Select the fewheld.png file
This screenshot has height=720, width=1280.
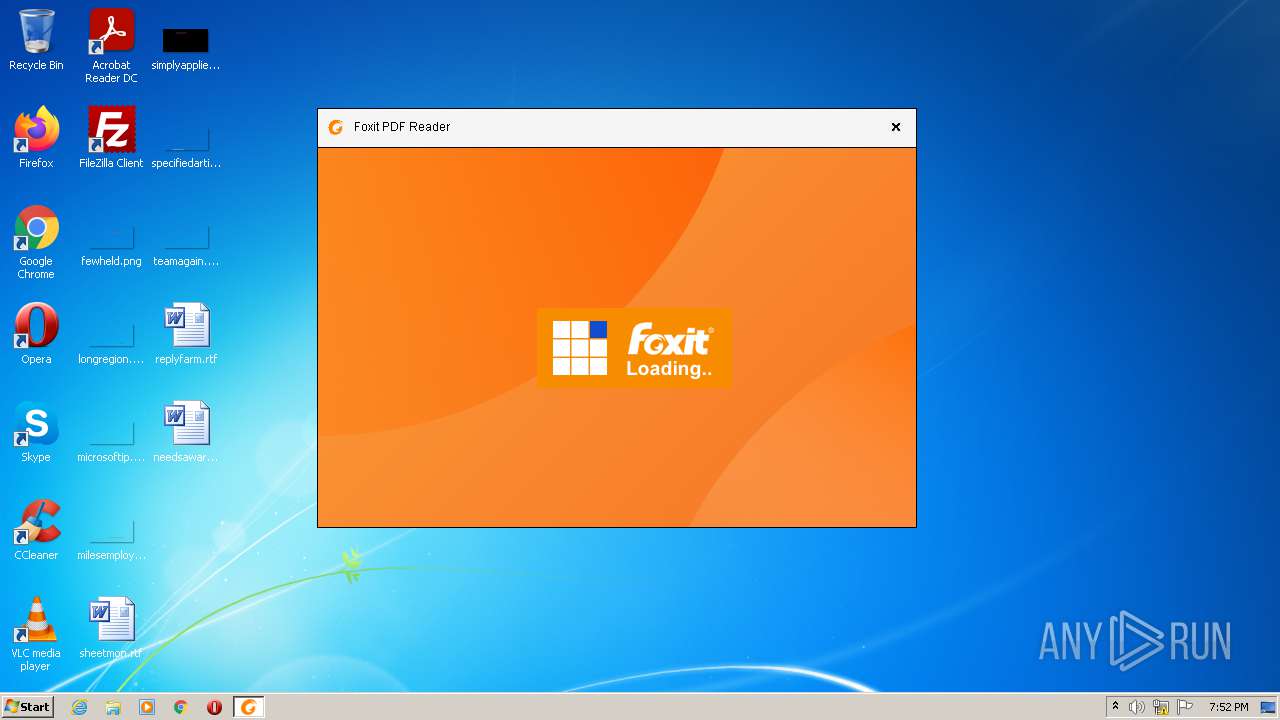pyautogui.click(x=111, y=245)
